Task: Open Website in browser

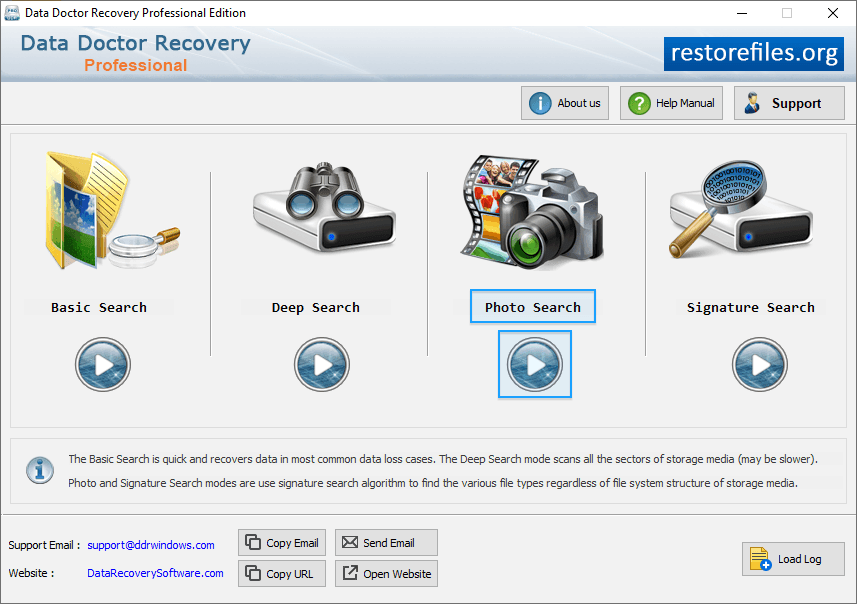Action: click(386, 573)
